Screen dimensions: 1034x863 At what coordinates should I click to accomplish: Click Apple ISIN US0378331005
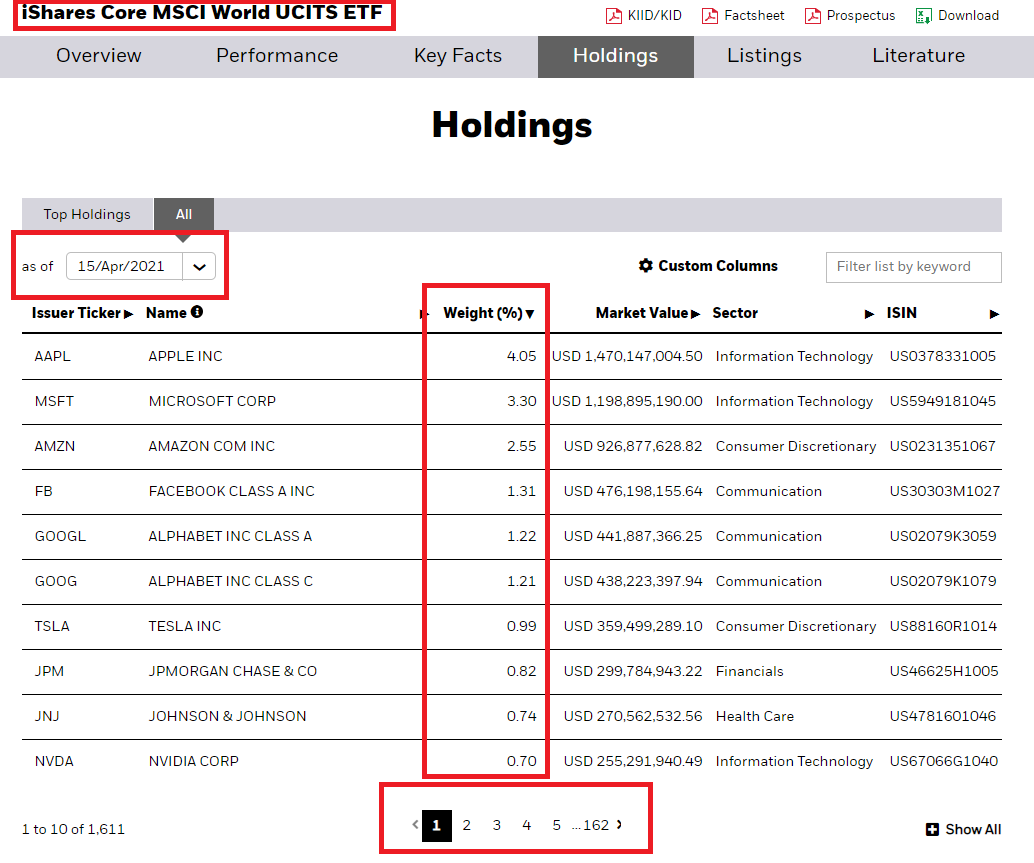[942, 357]
